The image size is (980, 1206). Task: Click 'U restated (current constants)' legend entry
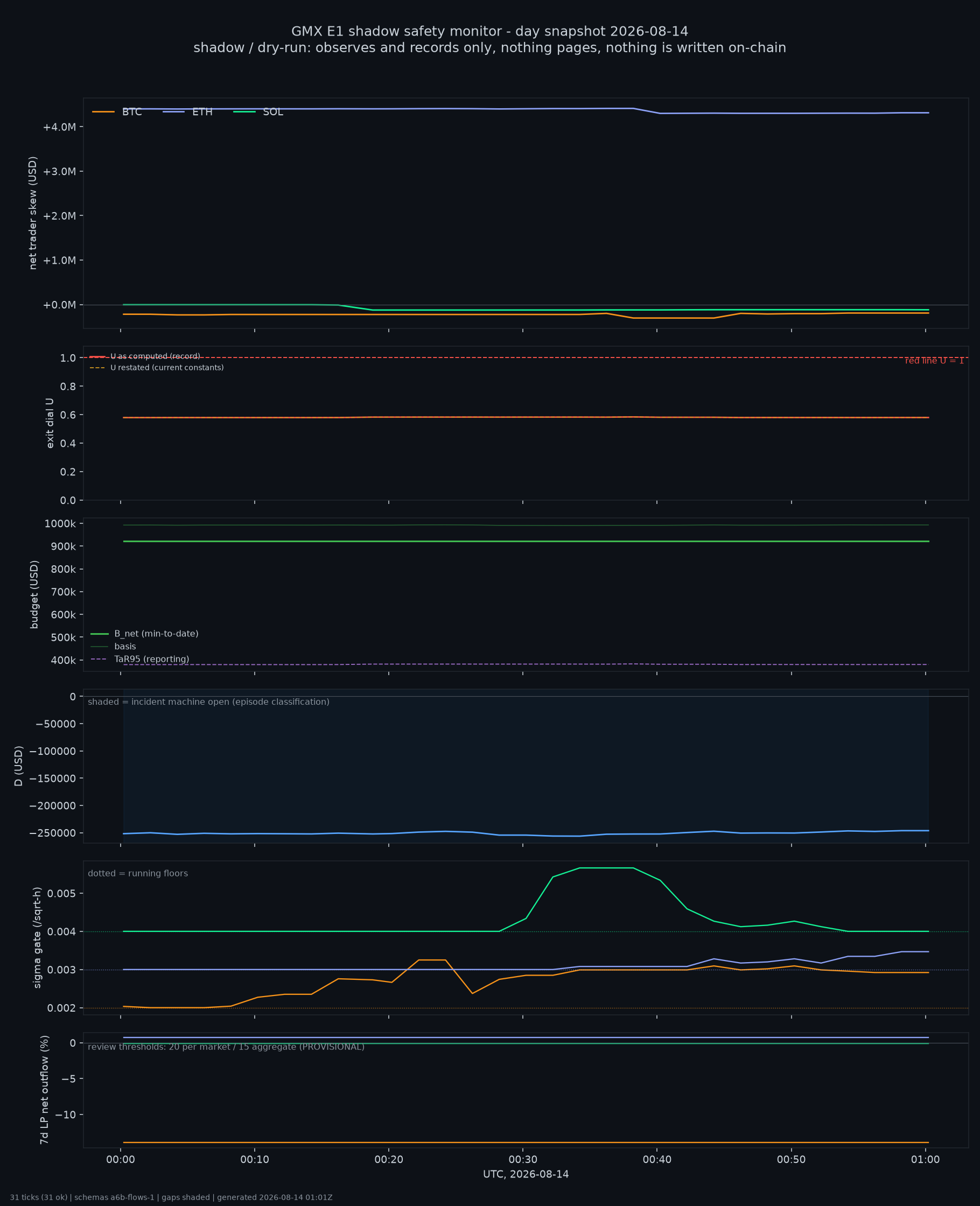click(x=157, y=368)
